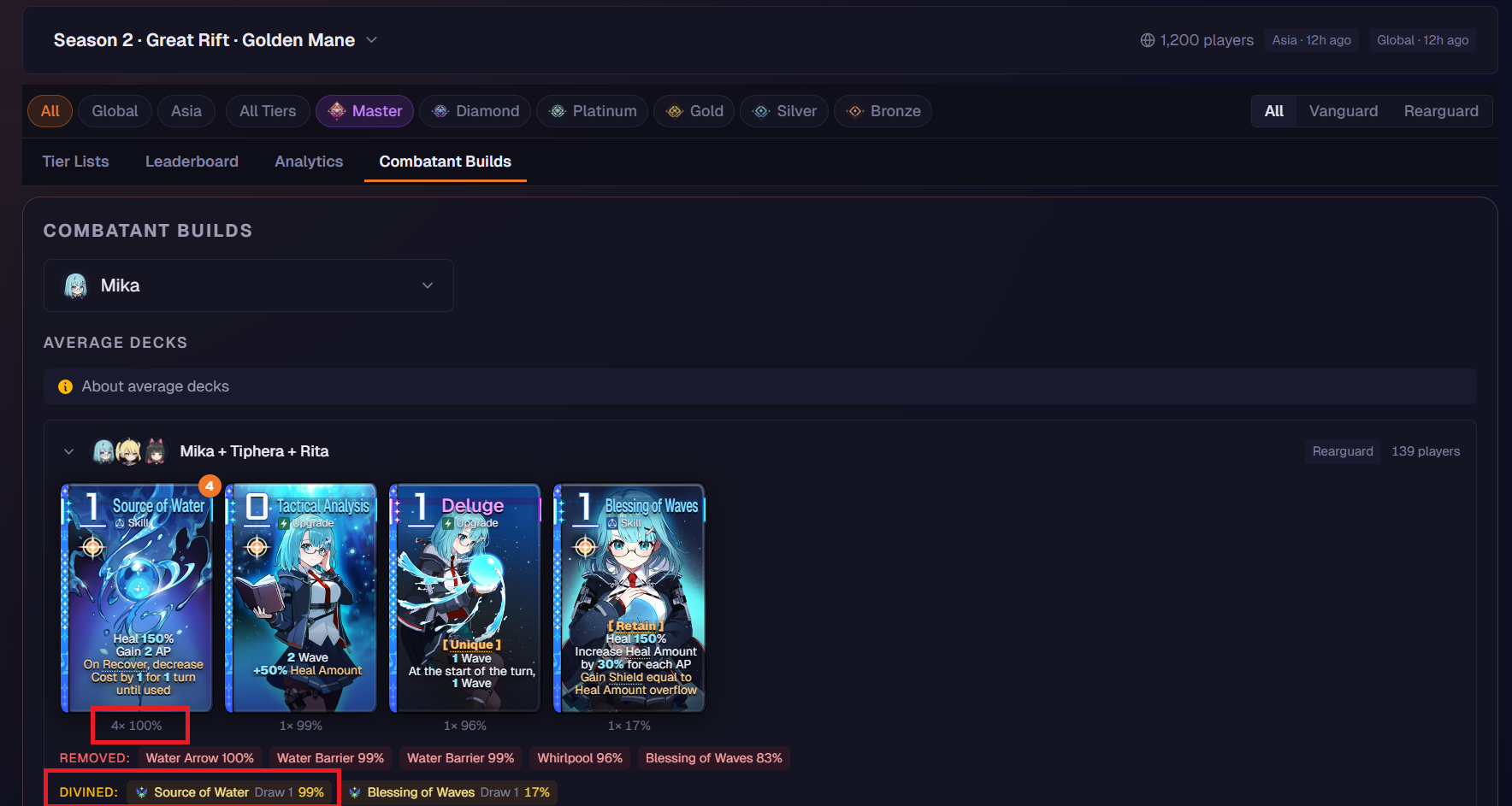Toggle the Silver tier filter

[784, 111]
